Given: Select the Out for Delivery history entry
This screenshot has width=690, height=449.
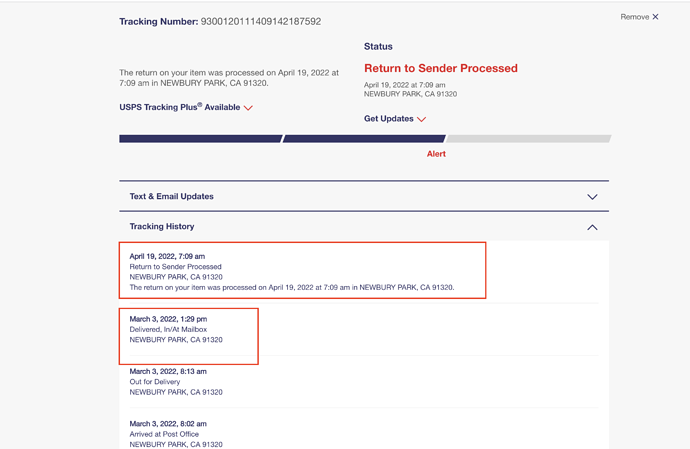Looking at the screenshot, I should click(x=155, y=382).
